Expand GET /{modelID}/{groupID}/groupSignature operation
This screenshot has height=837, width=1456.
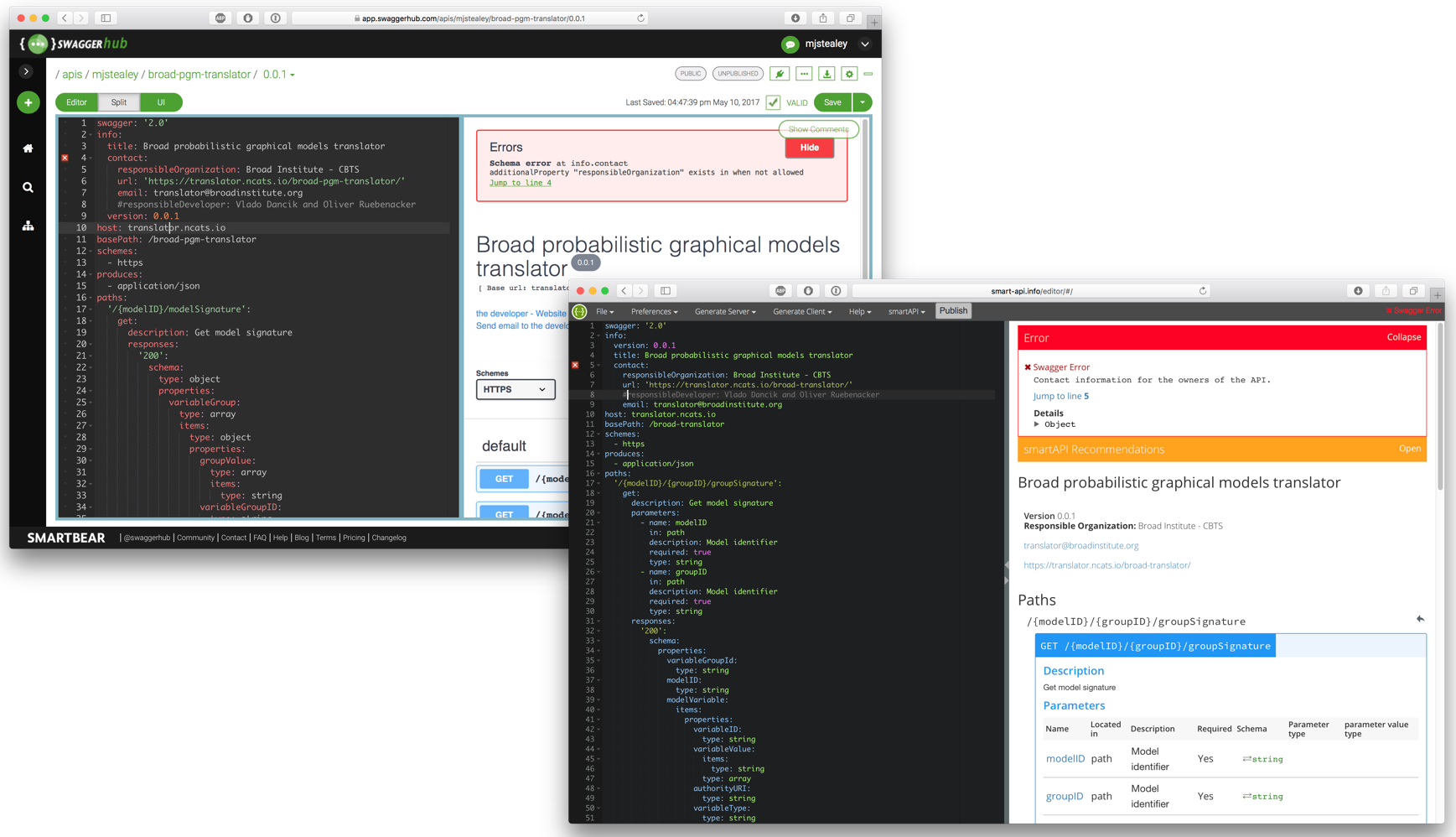click(1155, 646)
